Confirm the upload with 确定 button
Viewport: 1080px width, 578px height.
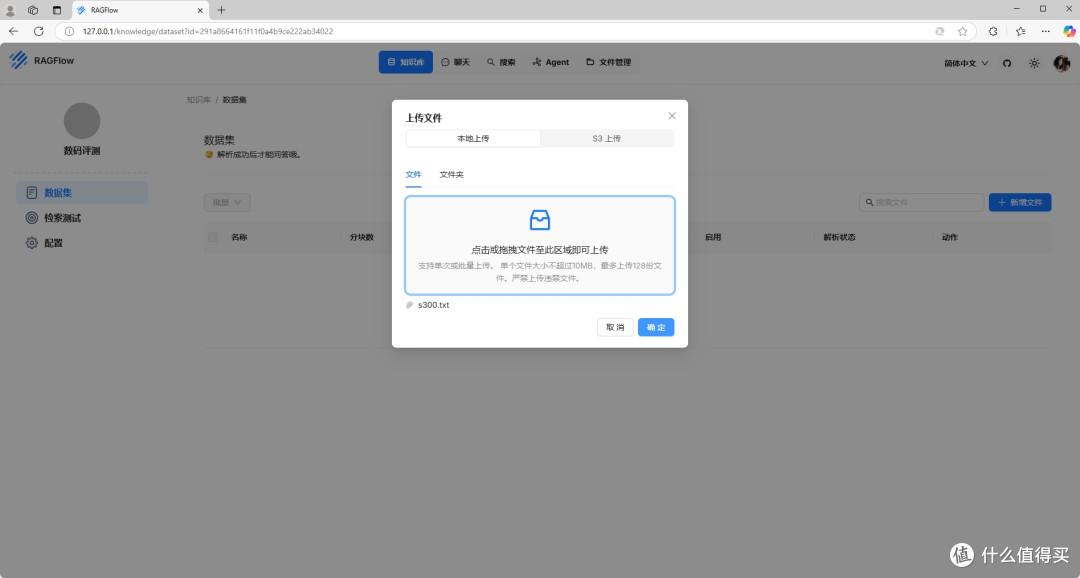[x=656, y=327]
